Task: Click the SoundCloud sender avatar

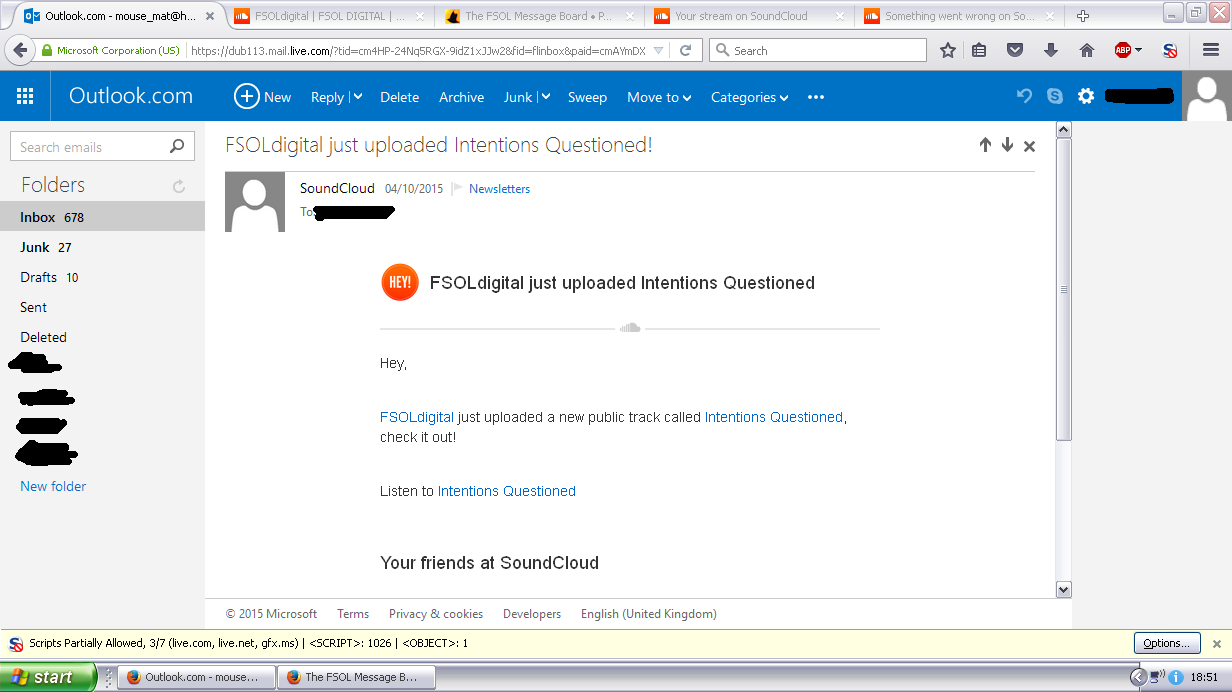Action: point(255,202)
